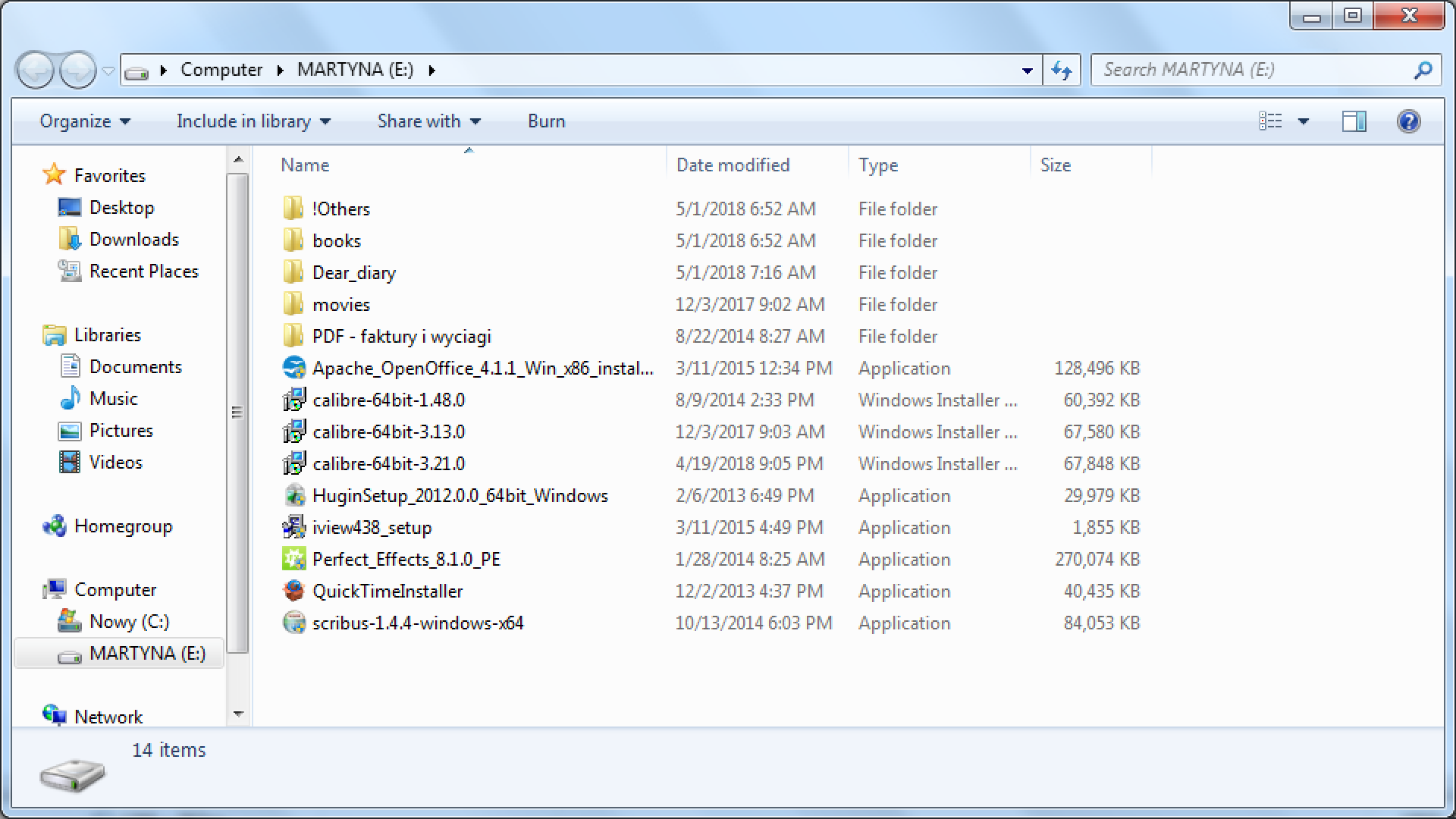Select the calibre-64bit-1.48.0 installer icon

293,400
